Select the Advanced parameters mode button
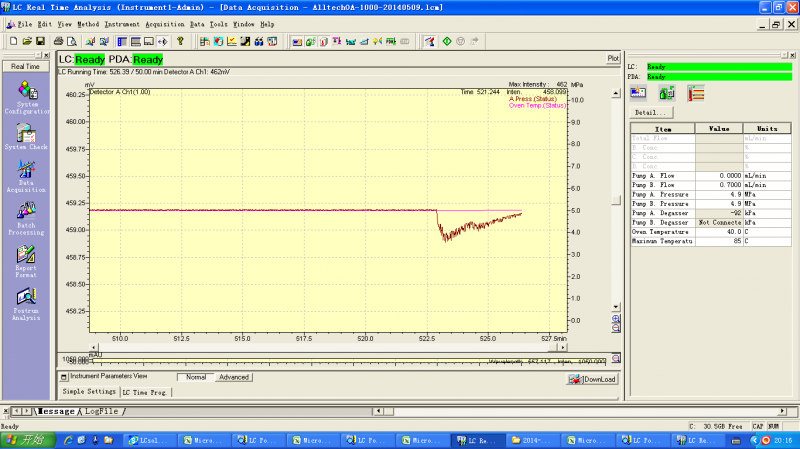The image size is (800, 449). tap(234, 377)
